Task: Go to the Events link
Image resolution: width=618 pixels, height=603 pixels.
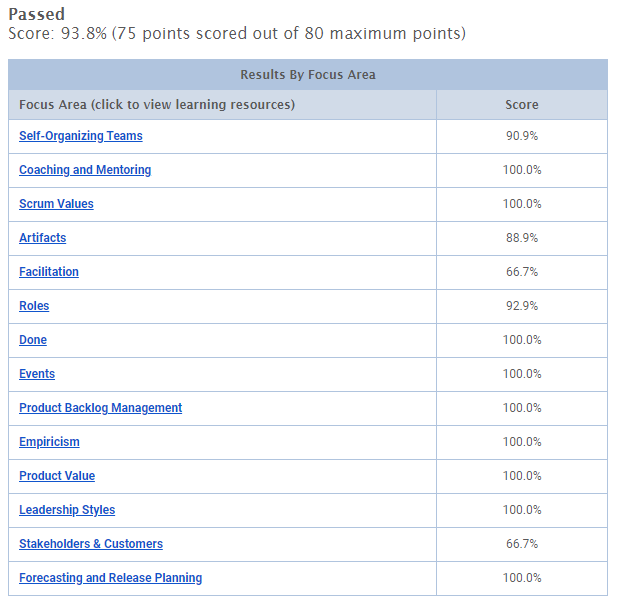Action: [37, 374]
